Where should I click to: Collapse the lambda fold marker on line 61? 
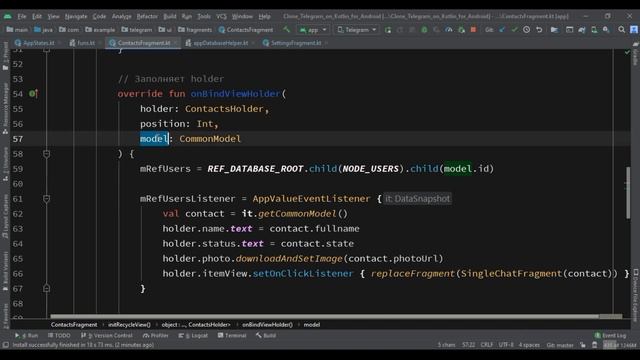pos(47,199)
